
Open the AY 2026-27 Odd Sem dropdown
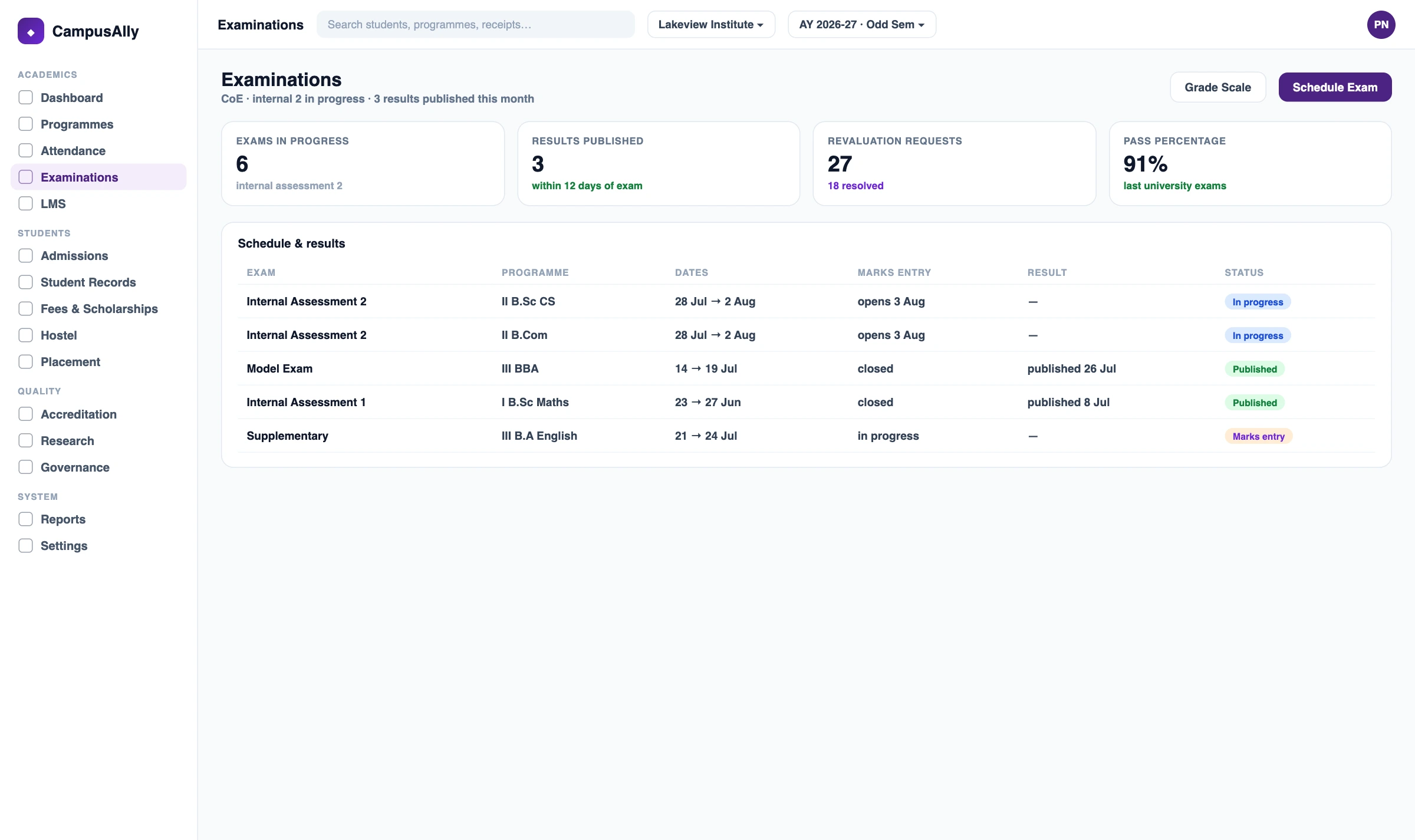862,25
